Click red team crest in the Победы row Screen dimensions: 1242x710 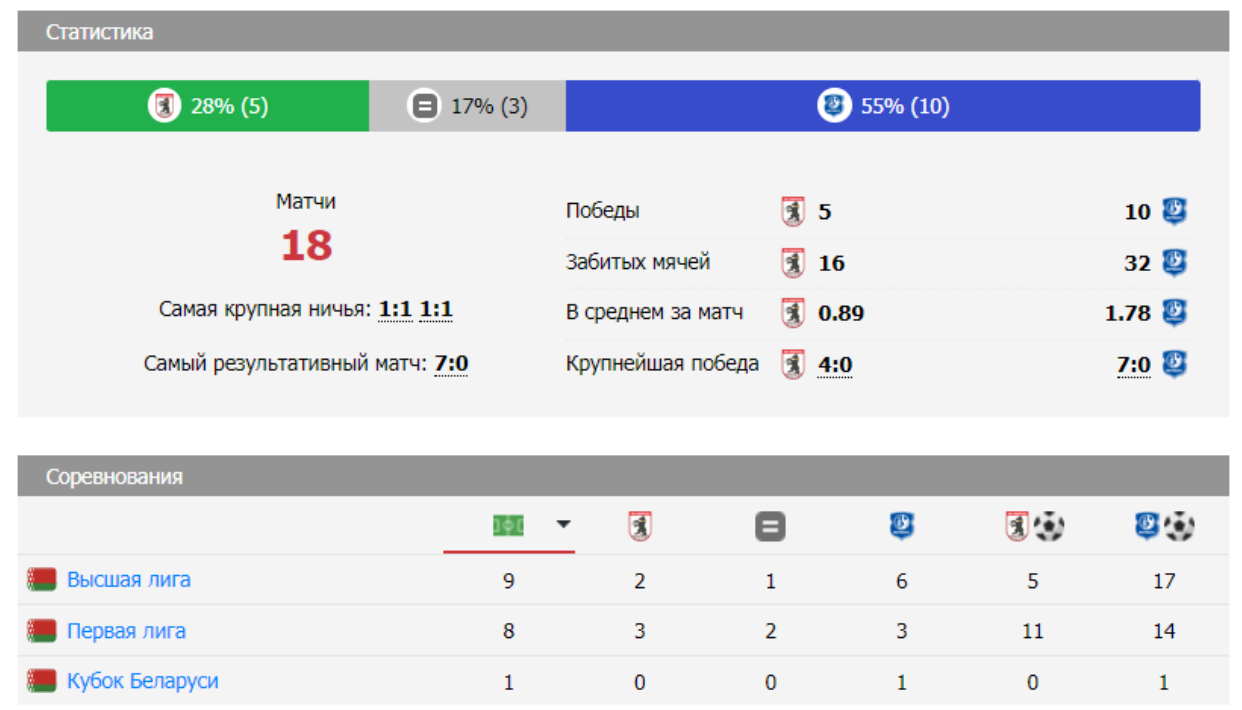point(793,212)
